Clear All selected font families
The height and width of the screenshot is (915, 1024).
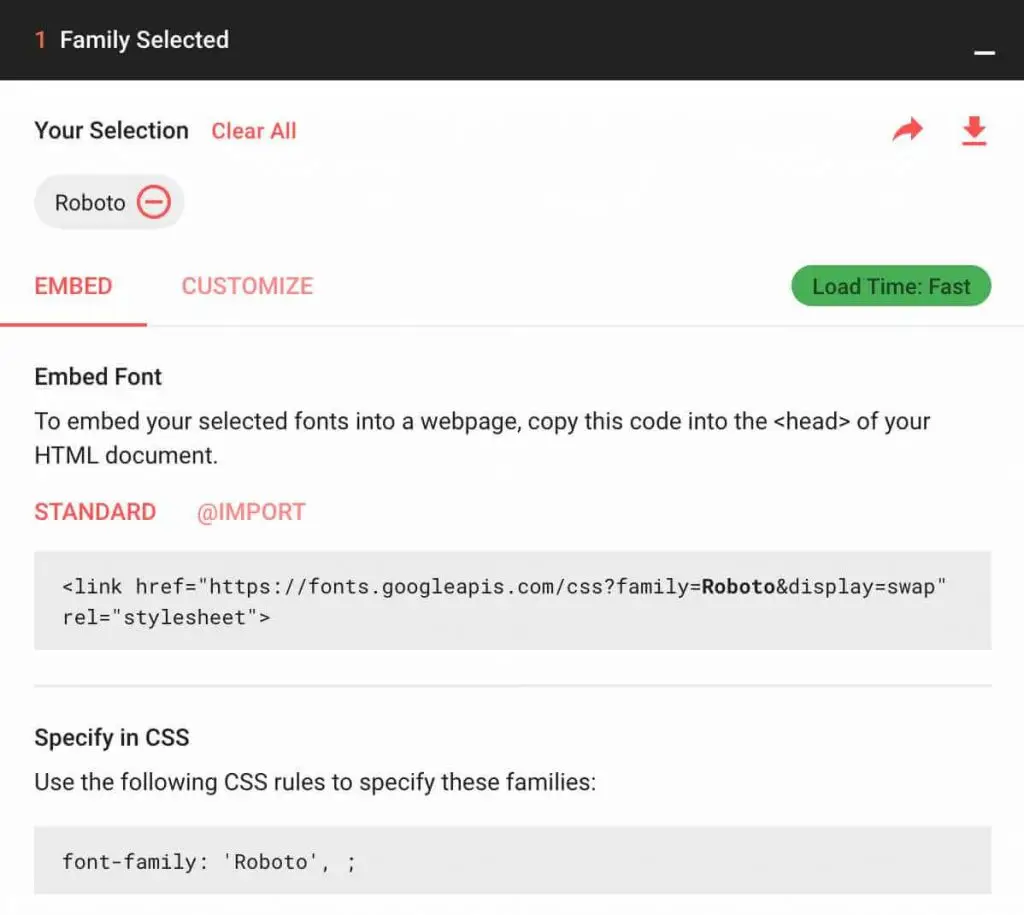pyautogui.click(x=253, y=131)
